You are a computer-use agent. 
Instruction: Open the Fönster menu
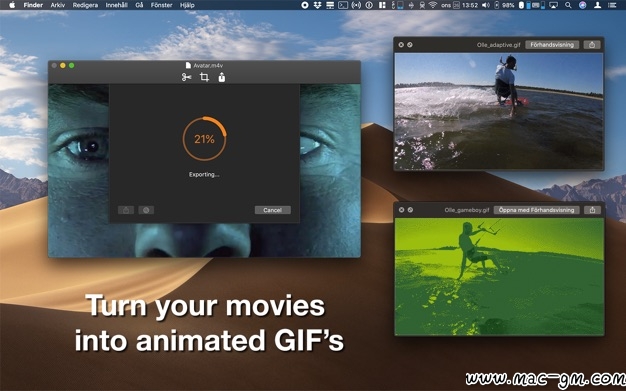[161, 5]
